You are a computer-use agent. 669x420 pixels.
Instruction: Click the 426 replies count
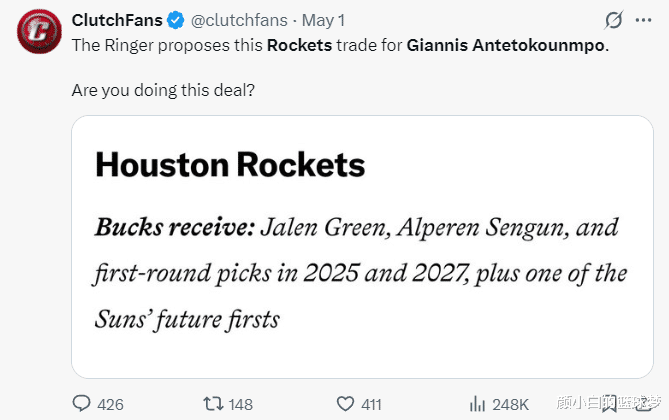pyautogui.click(x=110, y=404)
